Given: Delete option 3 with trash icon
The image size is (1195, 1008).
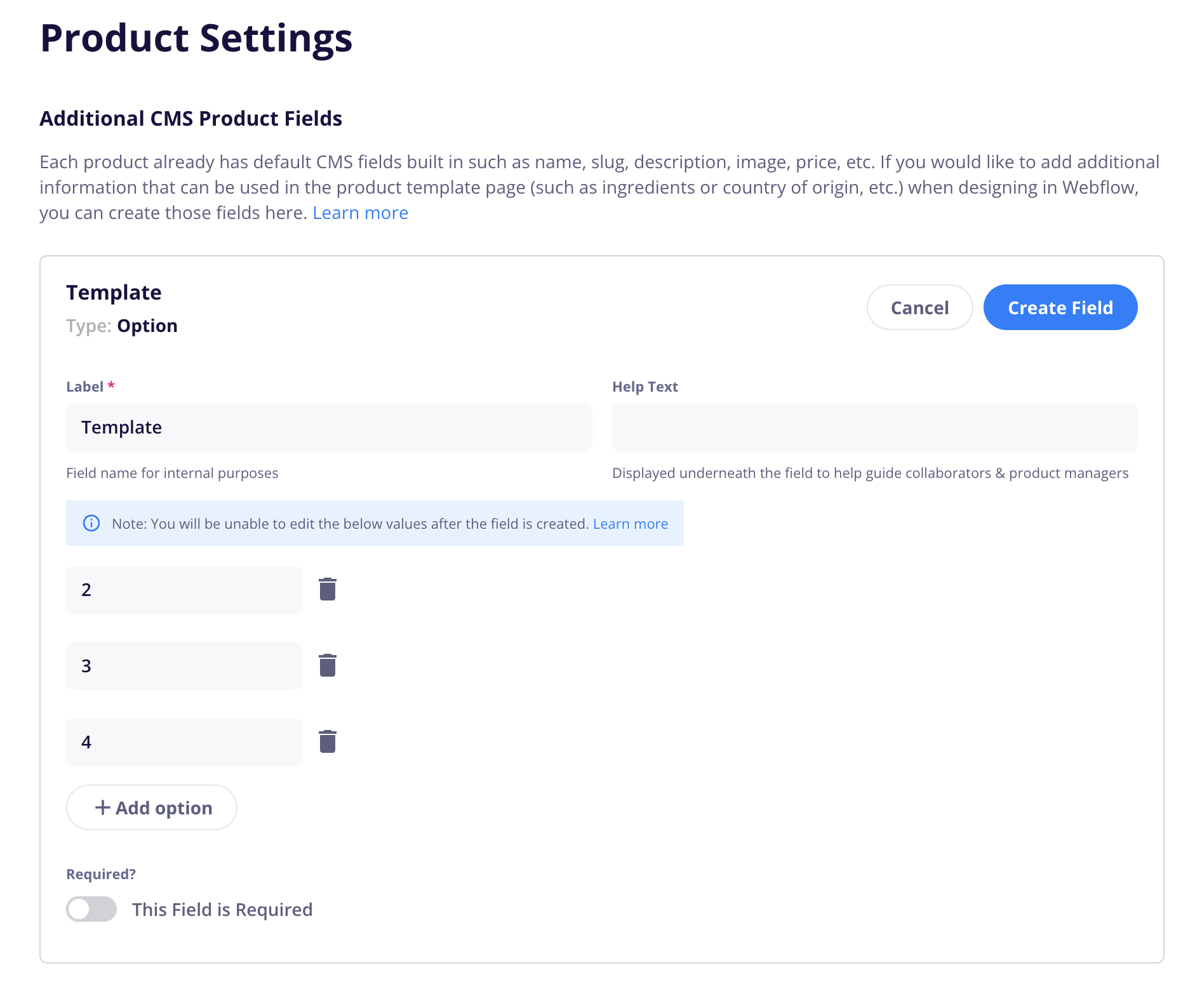Looking at the screenshot, I should (x=327, y=665).
